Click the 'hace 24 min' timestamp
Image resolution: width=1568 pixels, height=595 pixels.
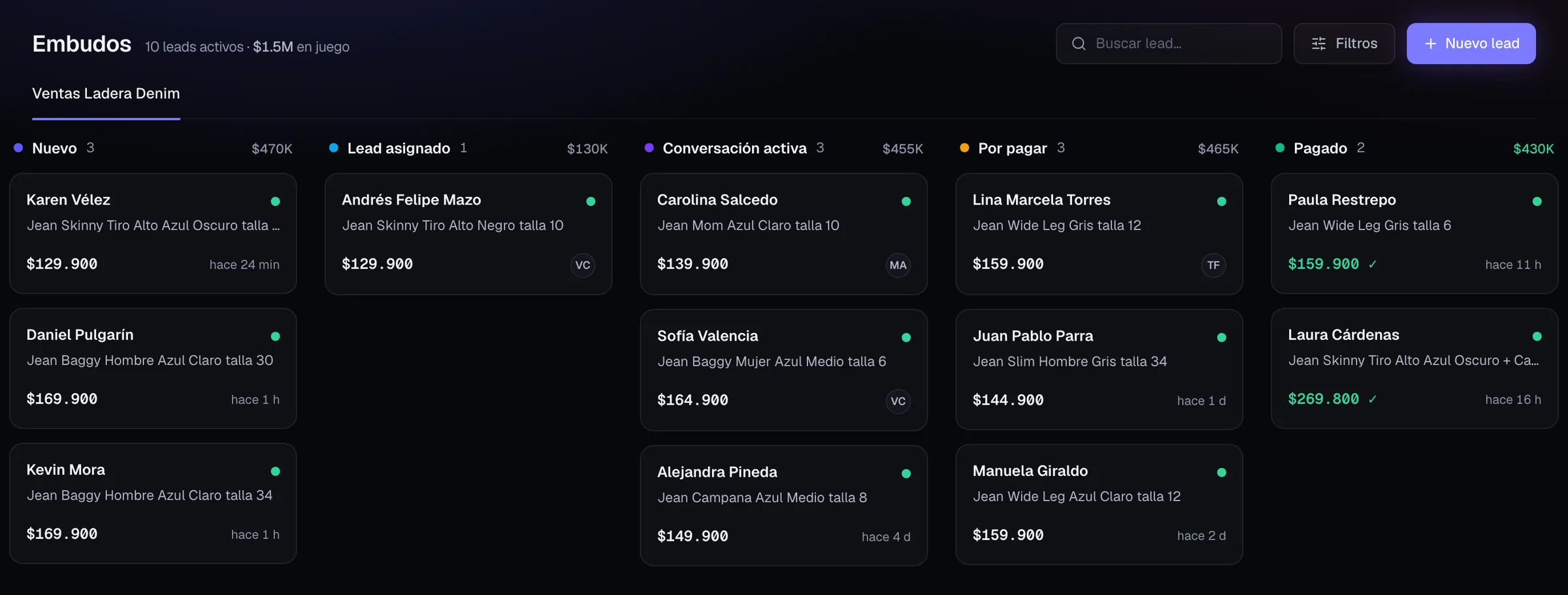point(244,265)
